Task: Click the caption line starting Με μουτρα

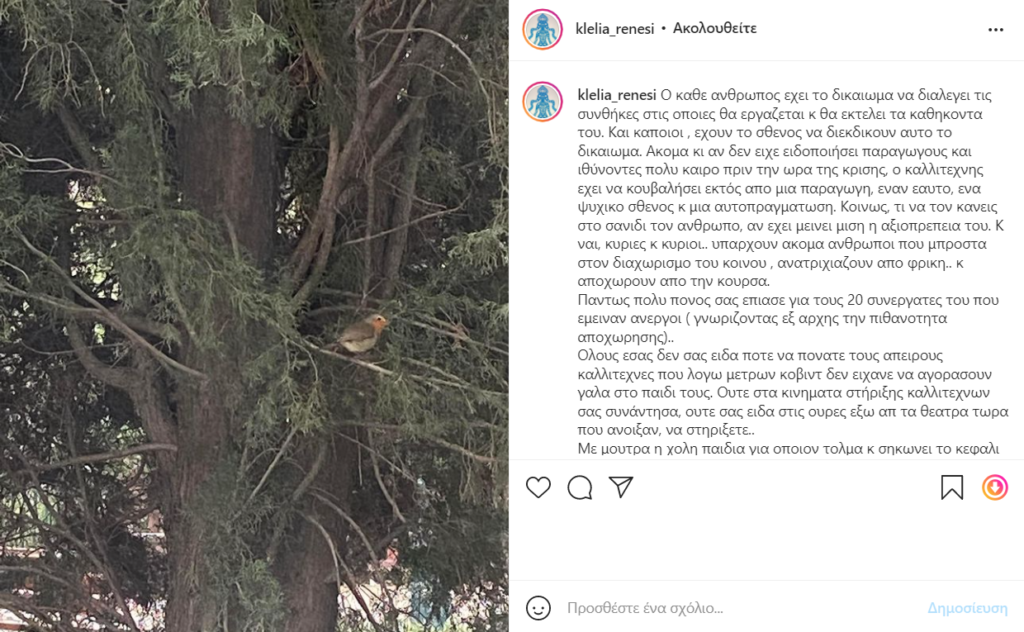Action: click(788, 449)
